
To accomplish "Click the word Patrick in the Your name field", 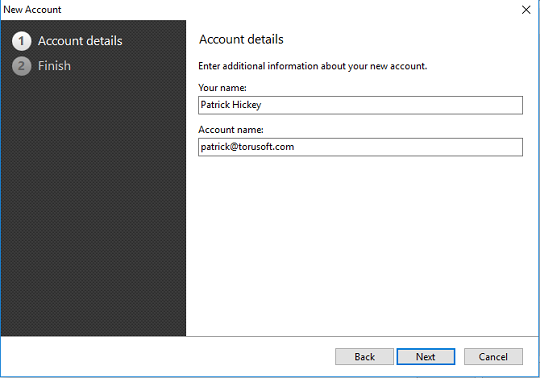I will [215, 105].
